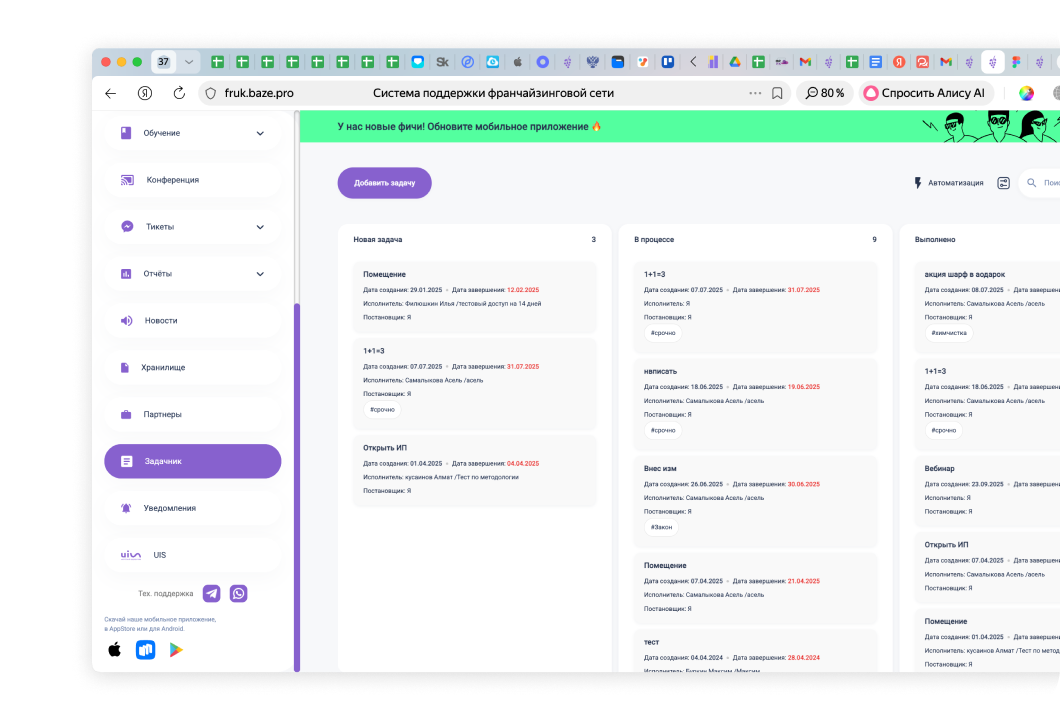Image resolution: width=1060 pixels, height=718 pixels.
Task: Open Автоматизация settings
Action: (948, 183)
